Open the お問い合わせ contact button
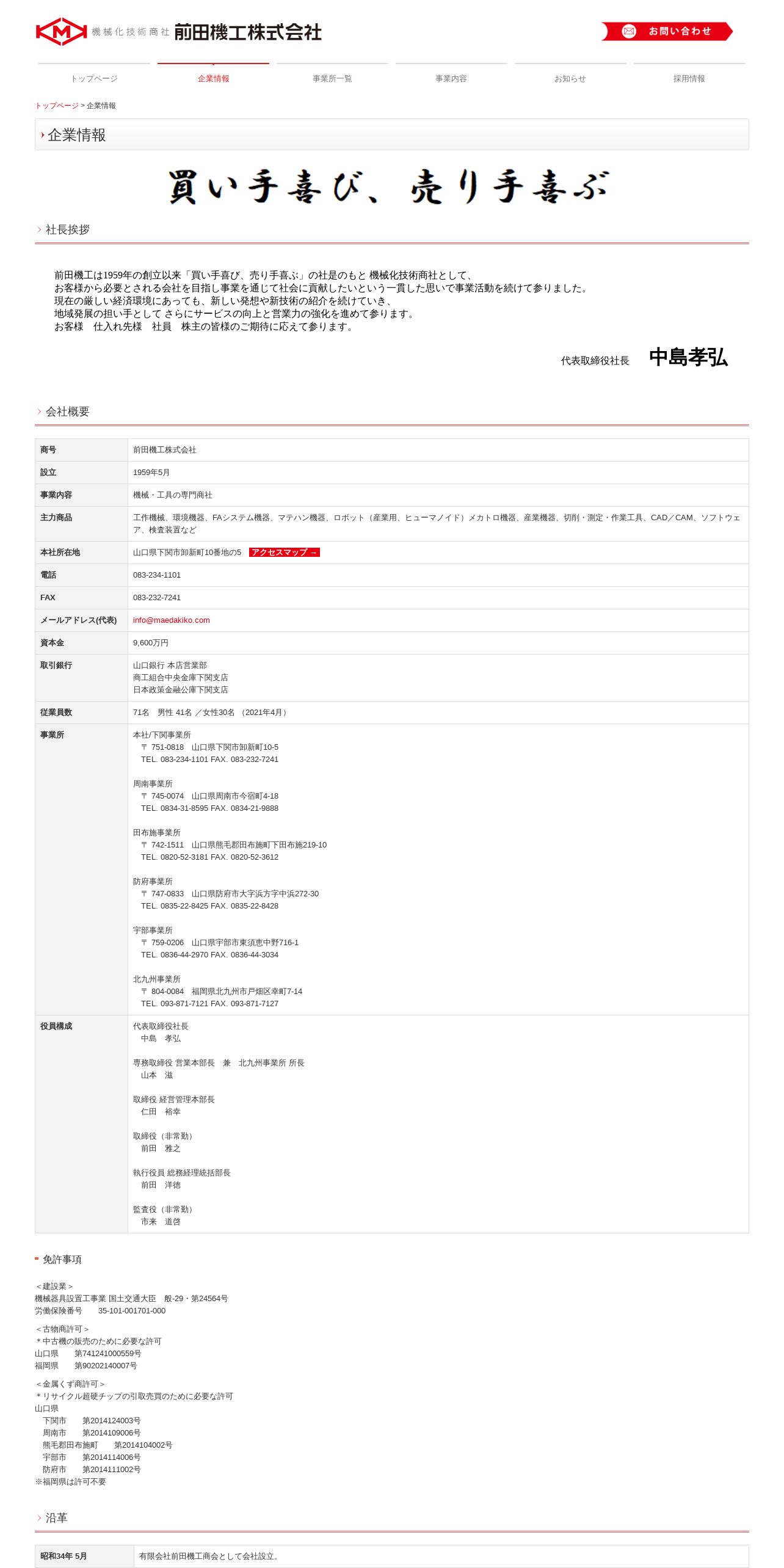This screenshot has width=784, height=1568. click(x=667, y=31)
